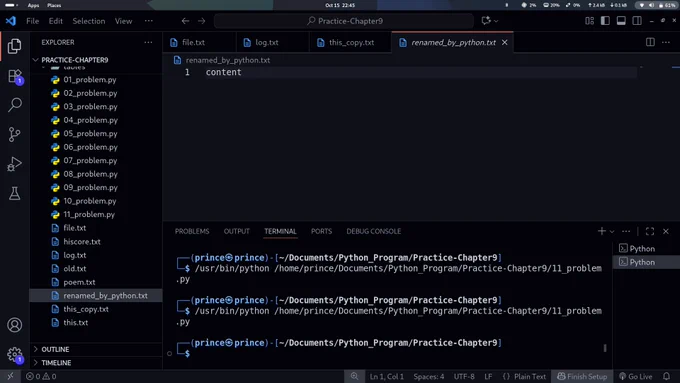
Task: Toggle the bottom panel visibility
Action: coord(621,21)
